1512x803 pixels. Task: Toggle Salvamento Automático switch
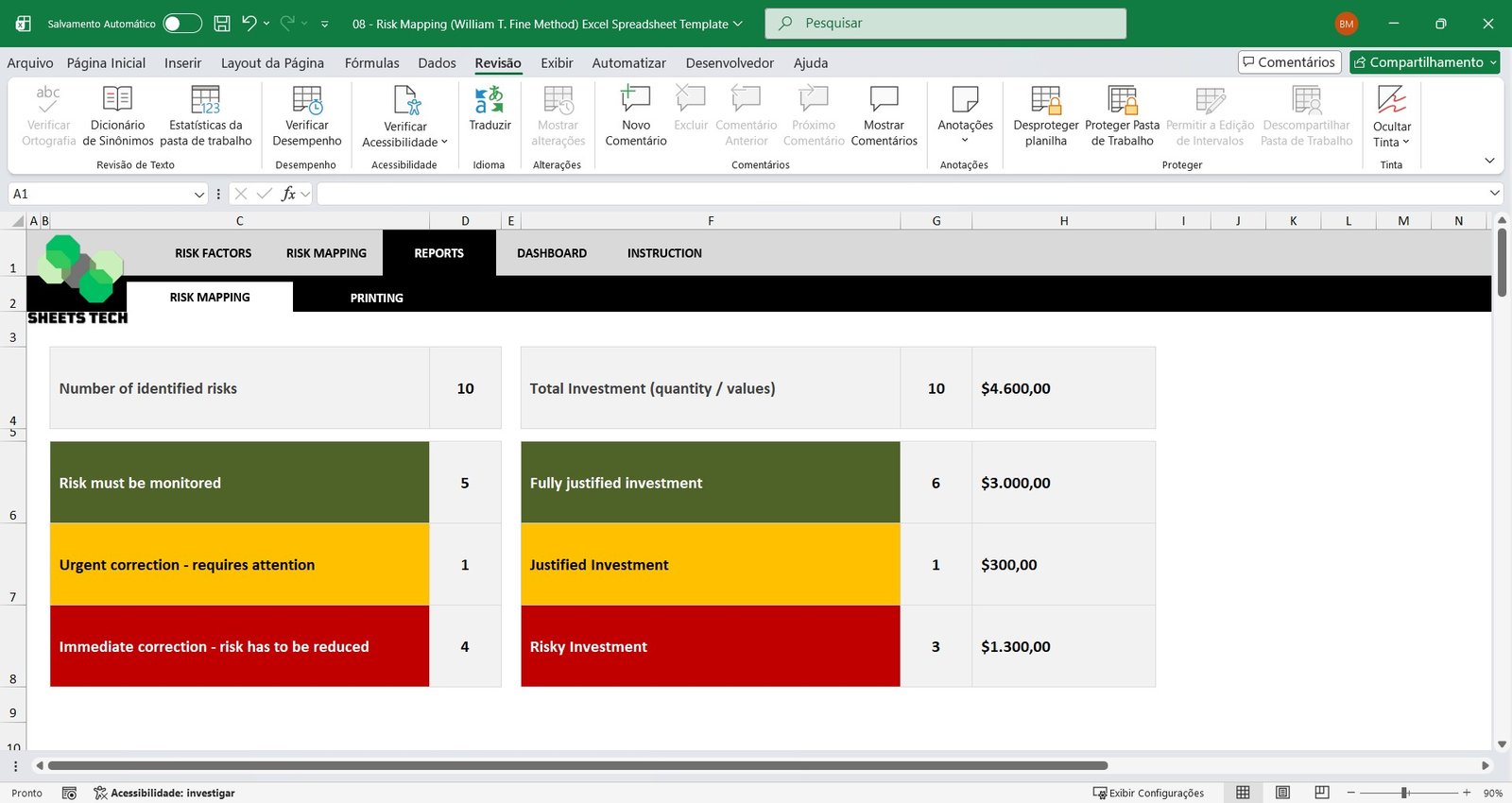pos(181,24)
